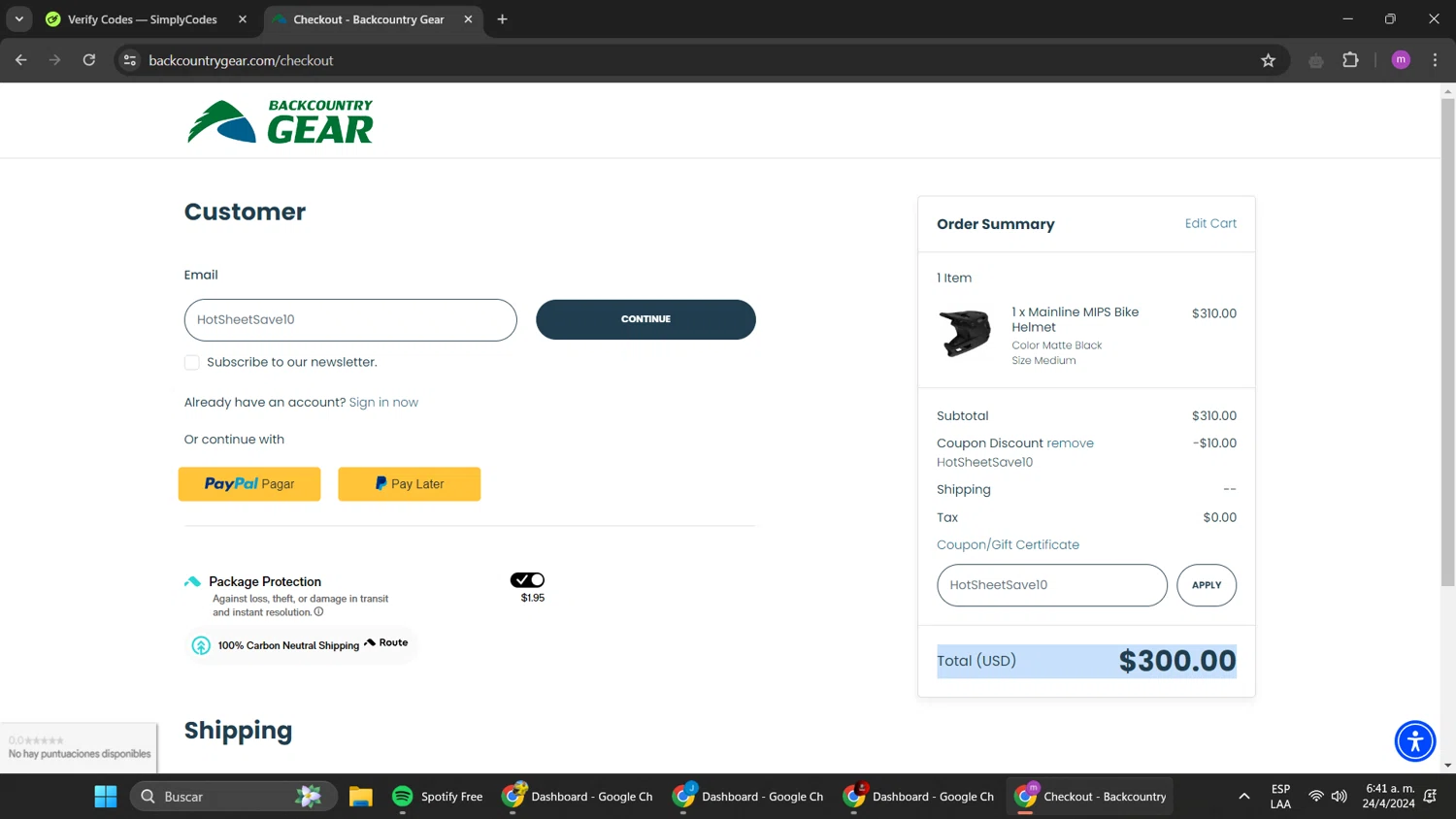Viewport: 1456px width, 819px height.
Task: Open the Wi-Fi network icon in the tray
Action: coord(1315,797)
